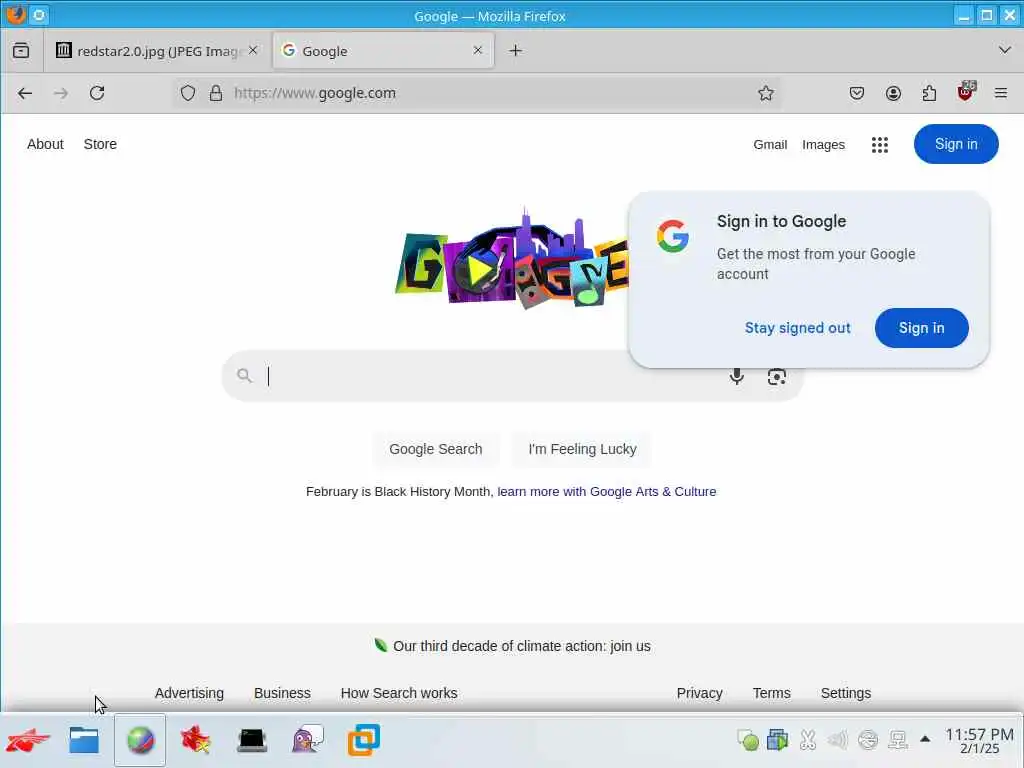Open Firefox View from the tab bar icon
Screen dimensions: 1024x768
[x=21, y=50]
